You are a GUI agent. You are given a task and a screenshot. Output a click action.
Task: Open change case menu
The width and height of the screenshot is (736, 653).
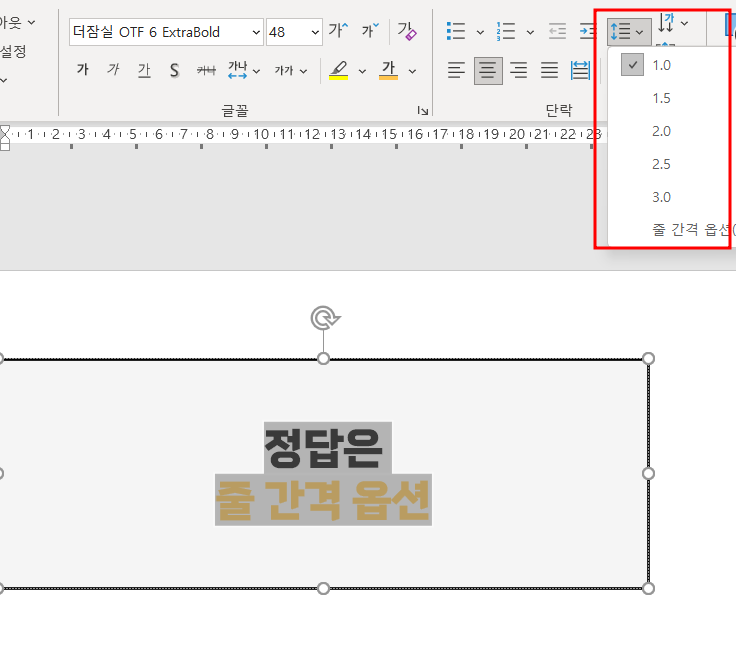[x=284, y=71]
